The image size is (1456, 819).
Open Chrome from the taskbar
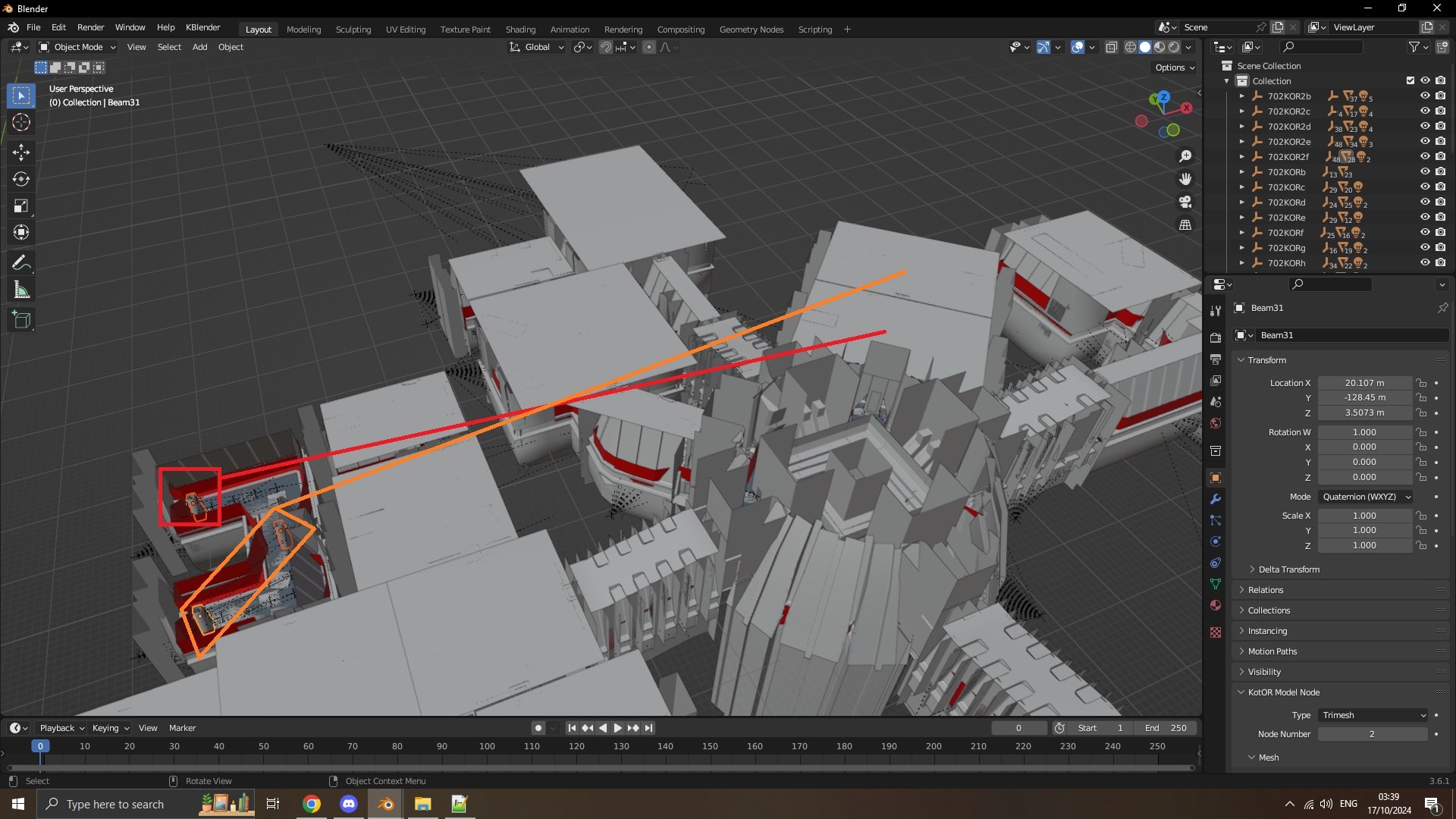(312, 804)
